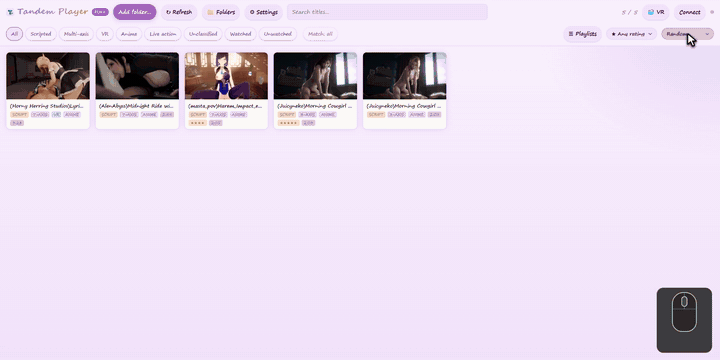This screenshot has width=720, height=360.
Task: Click the 5 / 5 item count
Action: point(630,12)
